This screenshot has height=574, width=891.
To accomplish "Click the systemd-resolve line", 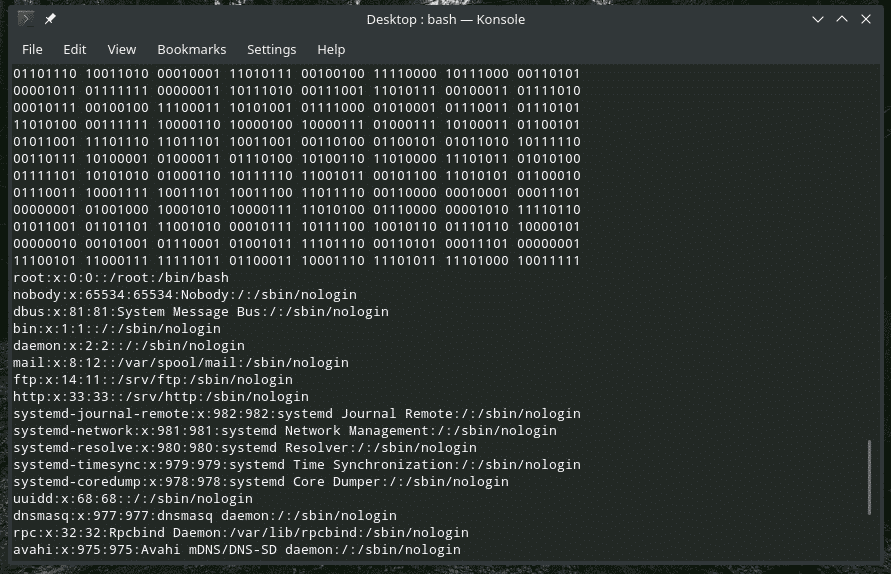I will pos(245,448).
